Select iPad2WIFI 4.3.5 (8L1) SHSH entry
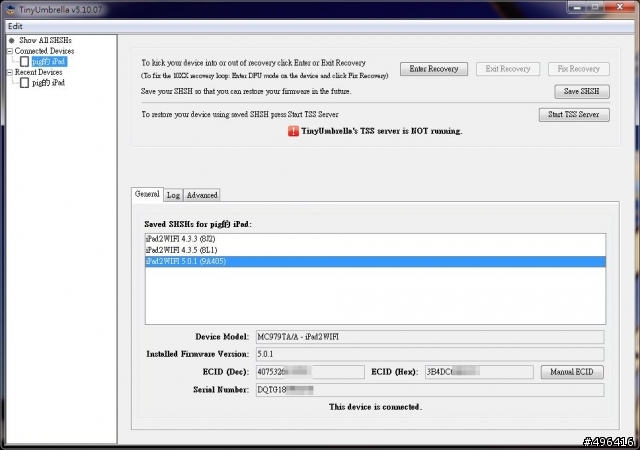The width and height of the screenshot is (640, 450). (x=375, y=250)
